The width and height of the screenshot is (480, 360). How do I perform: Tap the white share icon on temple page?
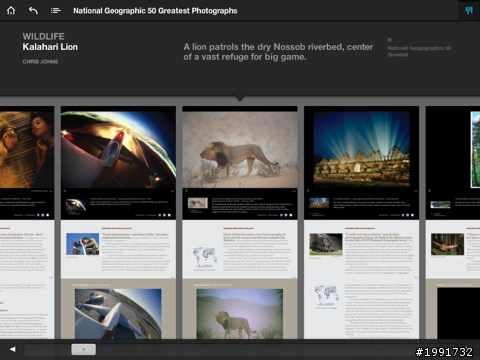coord(413,215)
